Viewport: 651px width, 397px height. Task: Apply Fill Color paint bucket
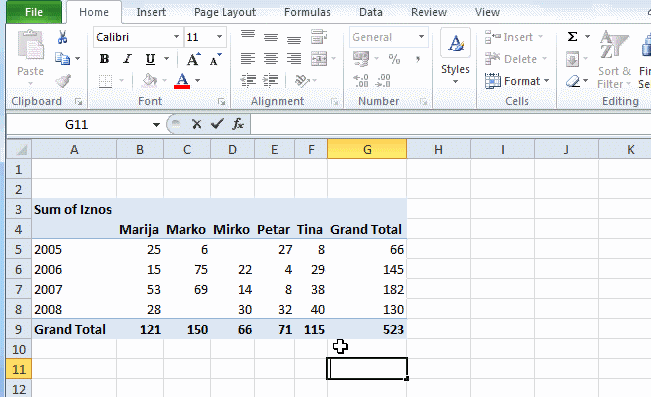click(149, 81)
